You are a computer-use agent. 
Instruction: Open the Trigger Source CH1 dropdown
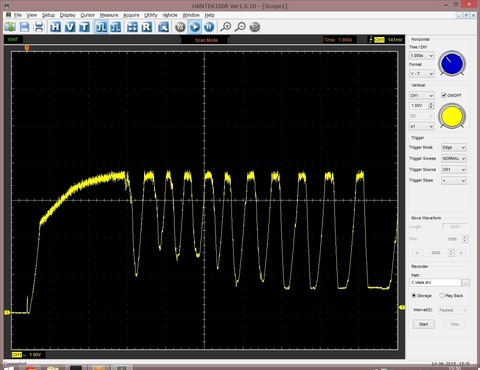tap(454, 169)
